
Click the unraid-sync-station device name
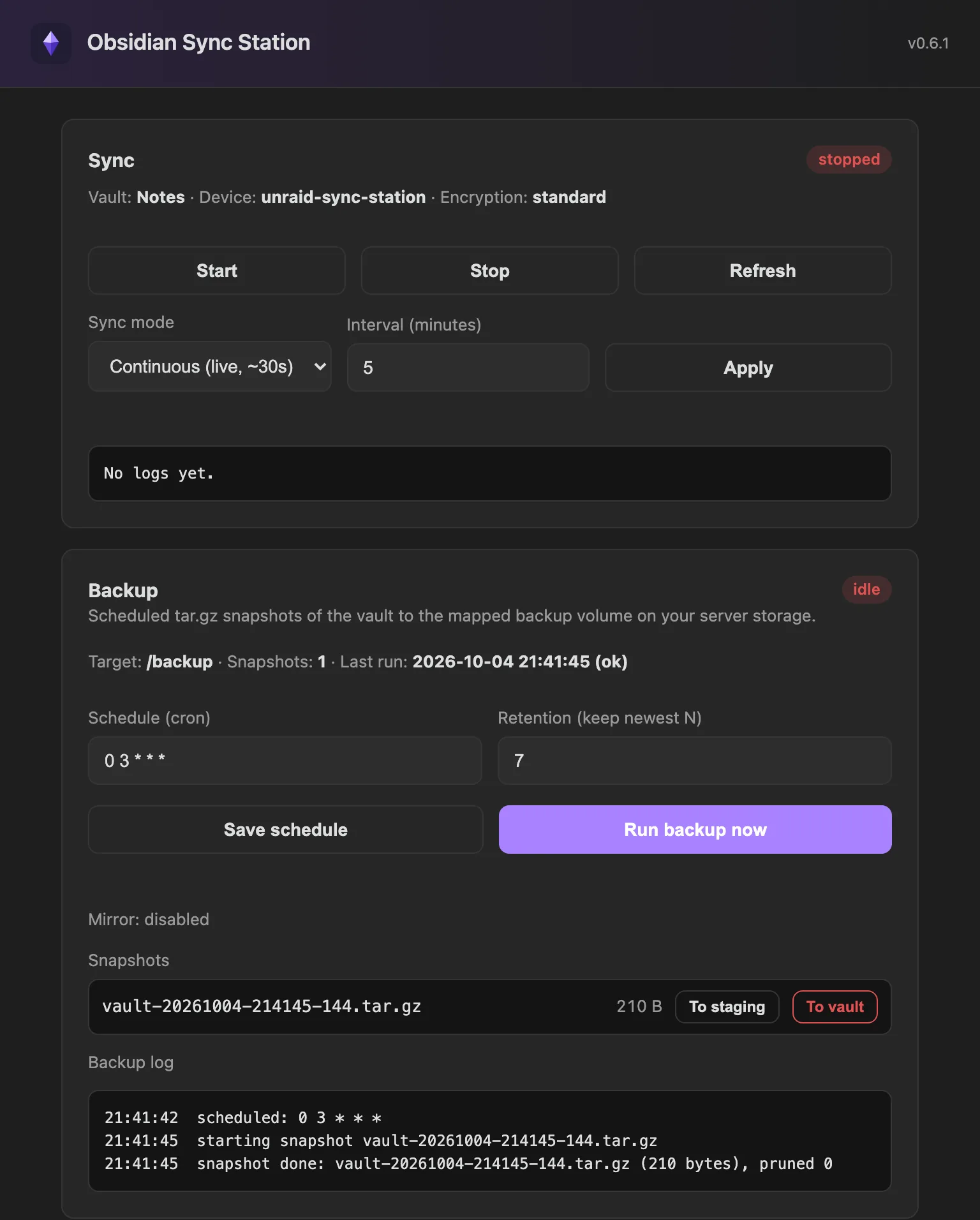coord(343,197)
